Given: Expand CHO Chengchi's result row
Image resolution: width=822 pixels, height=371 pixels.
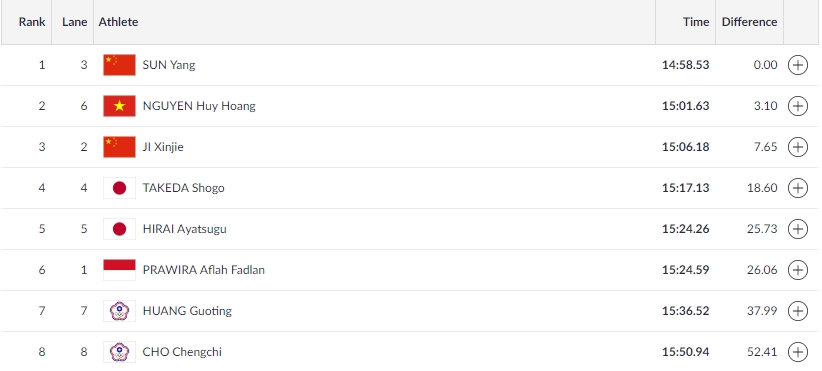Looking at the screenshot, I should coord(797,352).
